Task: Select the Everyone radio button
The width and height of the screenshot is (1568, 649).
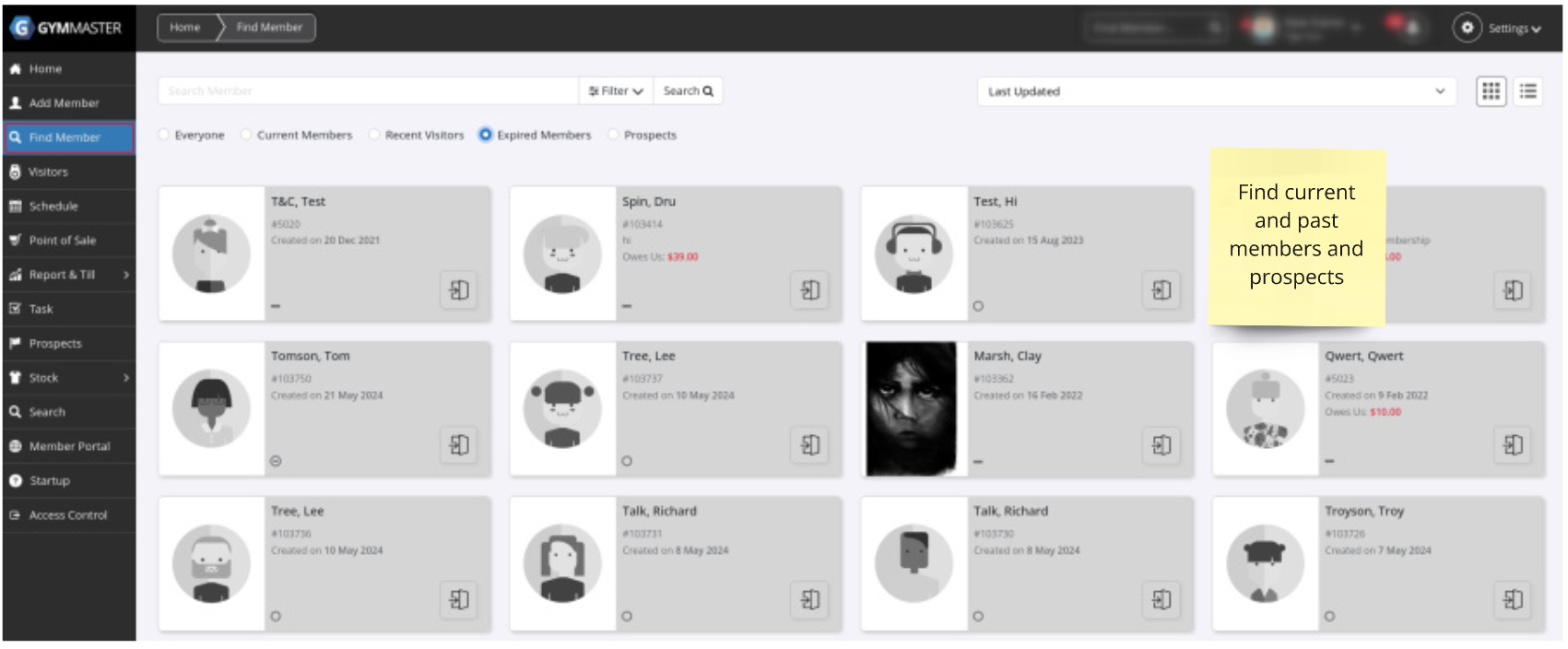Action: pos(164,135)
